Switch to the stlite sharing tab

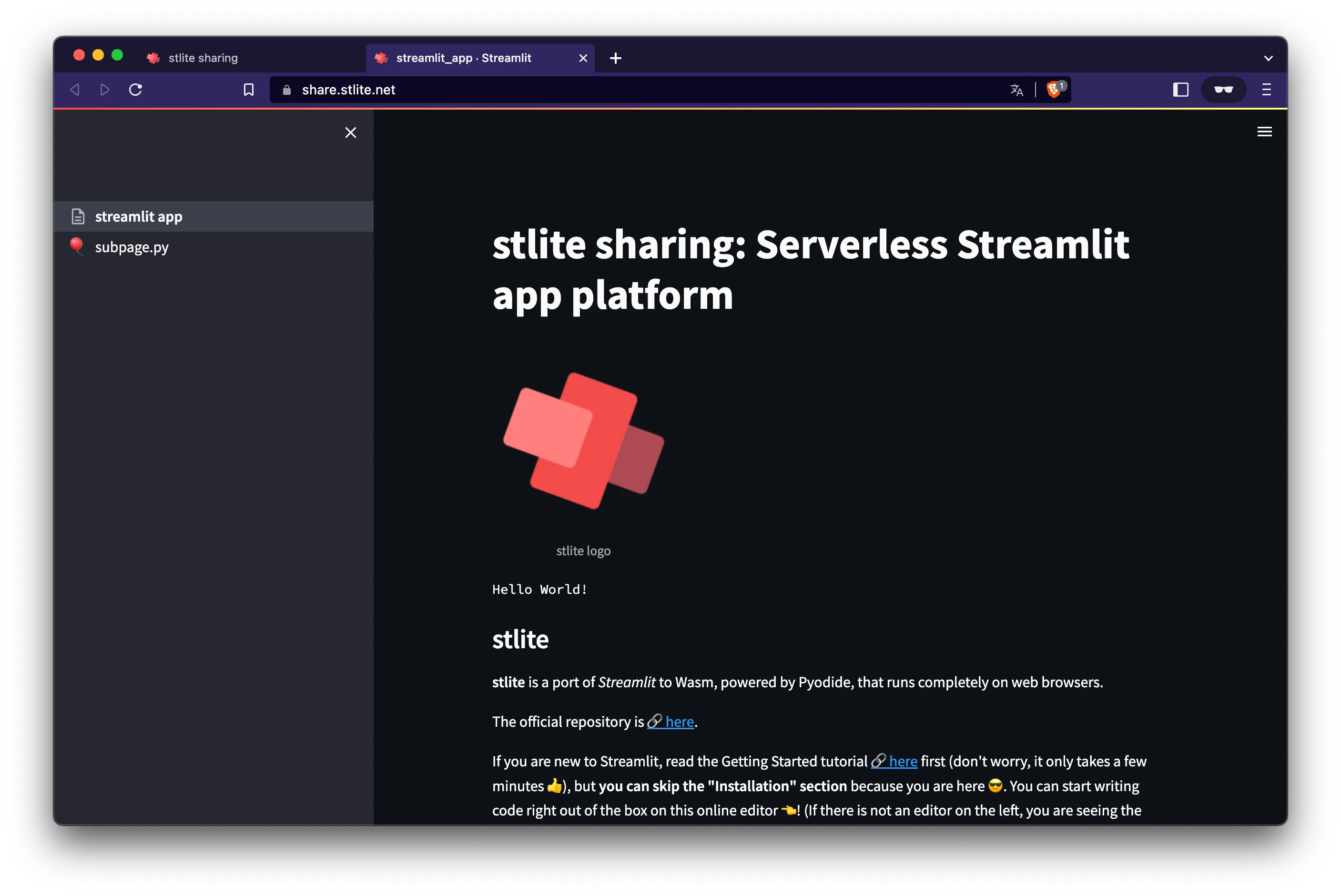(203, 57)
